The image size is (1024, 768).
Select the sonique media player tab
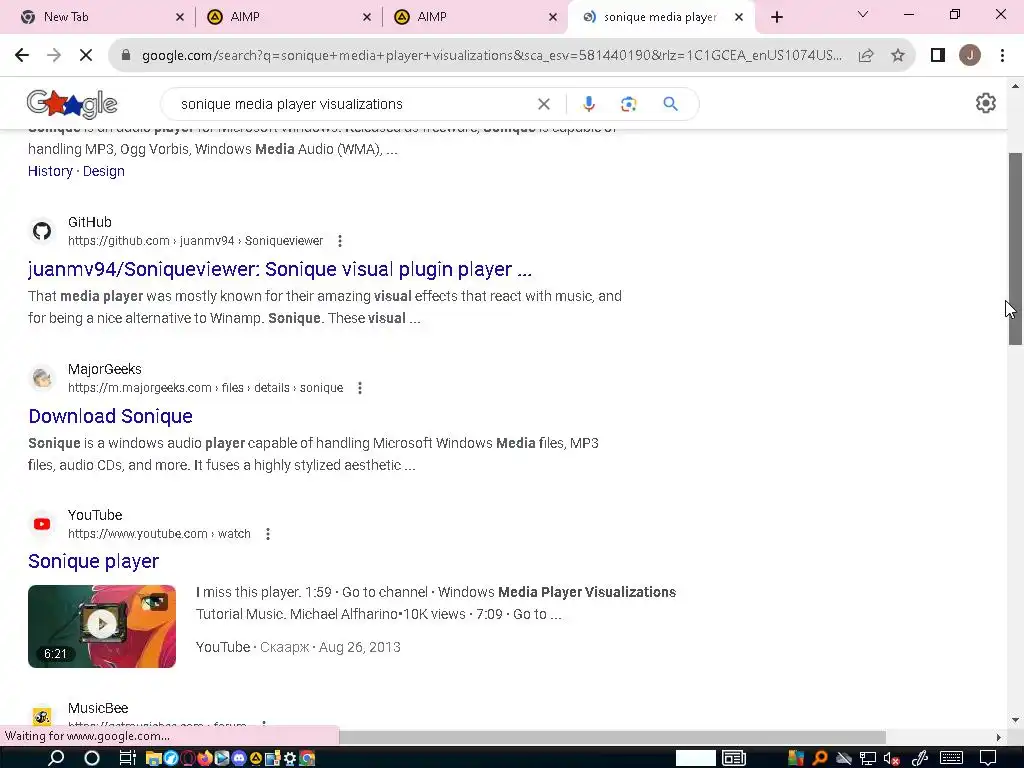tap(660, 17)
